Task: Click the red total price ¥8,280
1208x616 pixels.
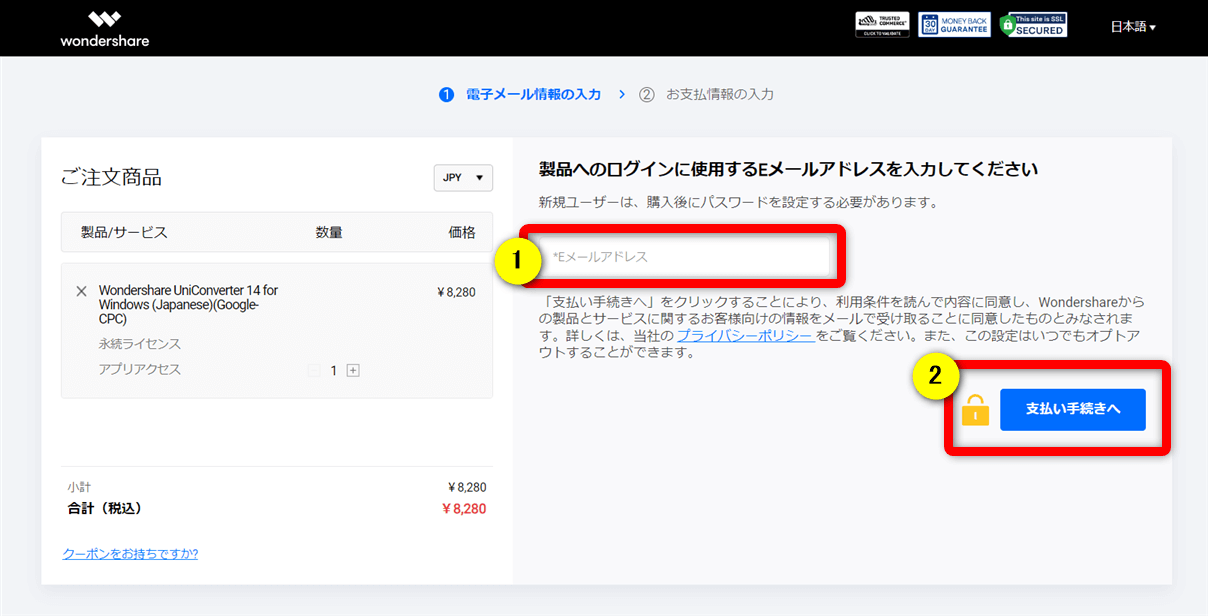Action: tap(464, 508)
